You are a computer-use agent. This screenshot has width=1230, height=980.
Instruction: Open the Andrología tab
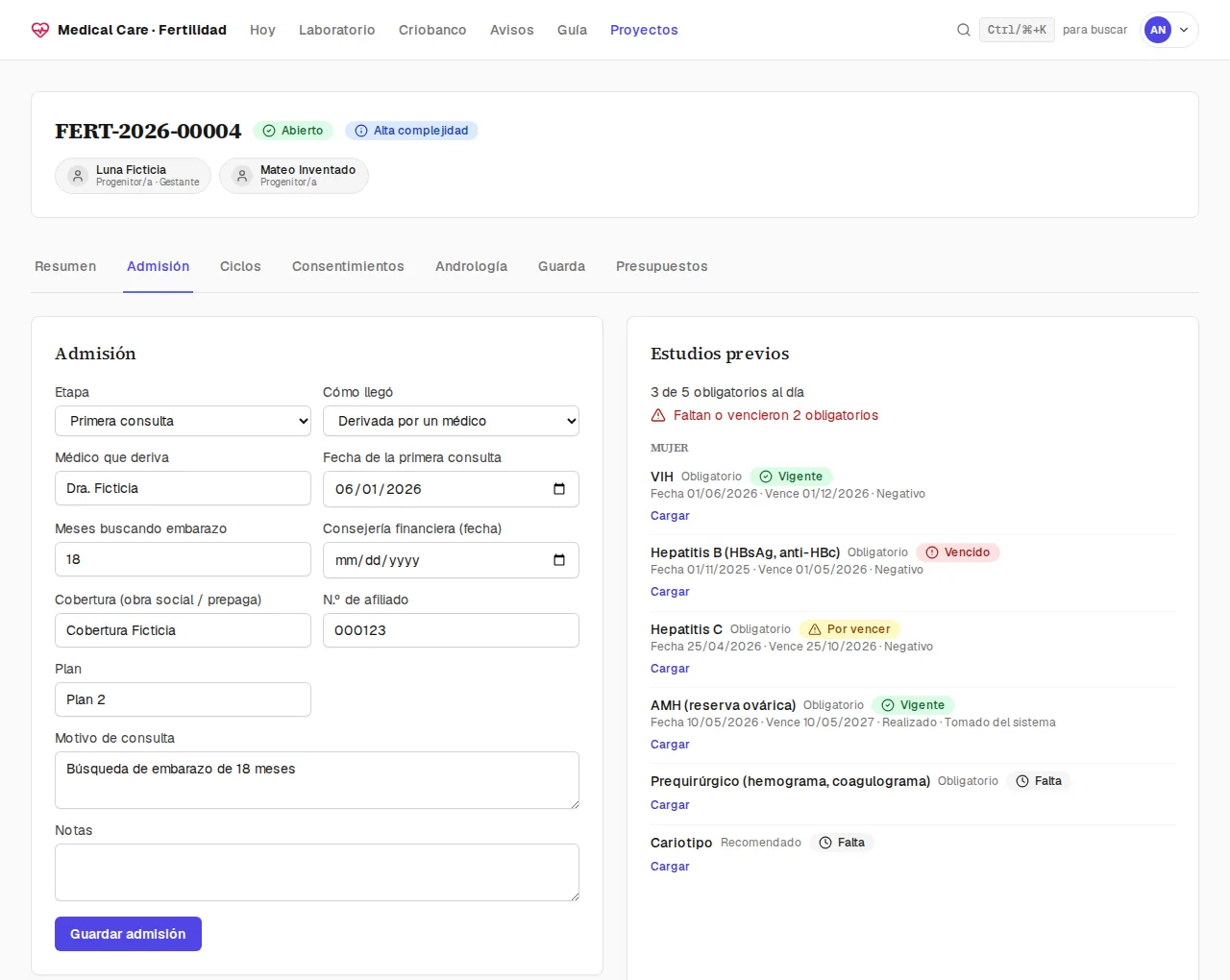point(471,266)
